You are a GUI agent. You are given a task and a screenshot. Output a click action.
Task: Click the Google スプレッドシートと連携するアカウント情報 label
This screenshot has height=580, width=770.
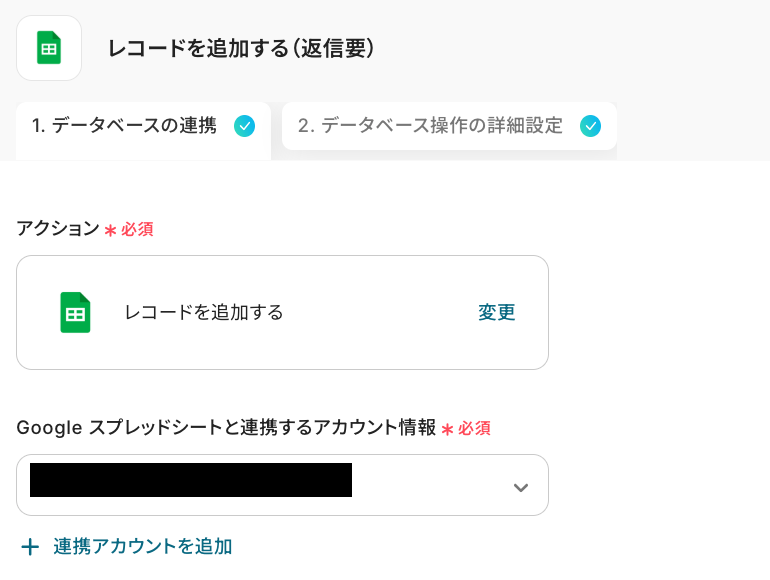click(x=226, y=428)
